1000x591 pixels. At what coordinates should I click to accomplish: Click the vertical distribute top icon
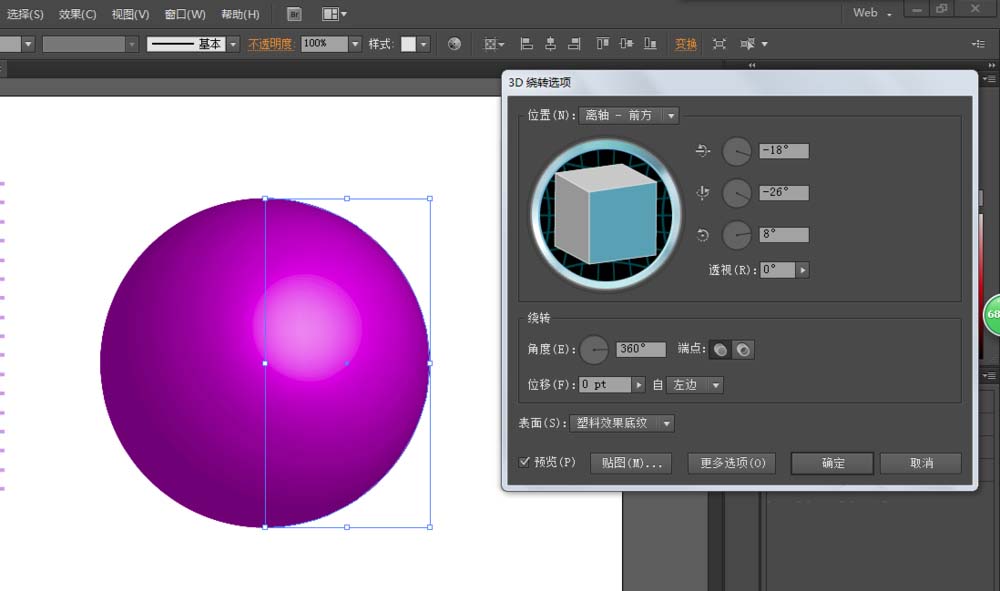pyautogui.click(x=603, y=44)
